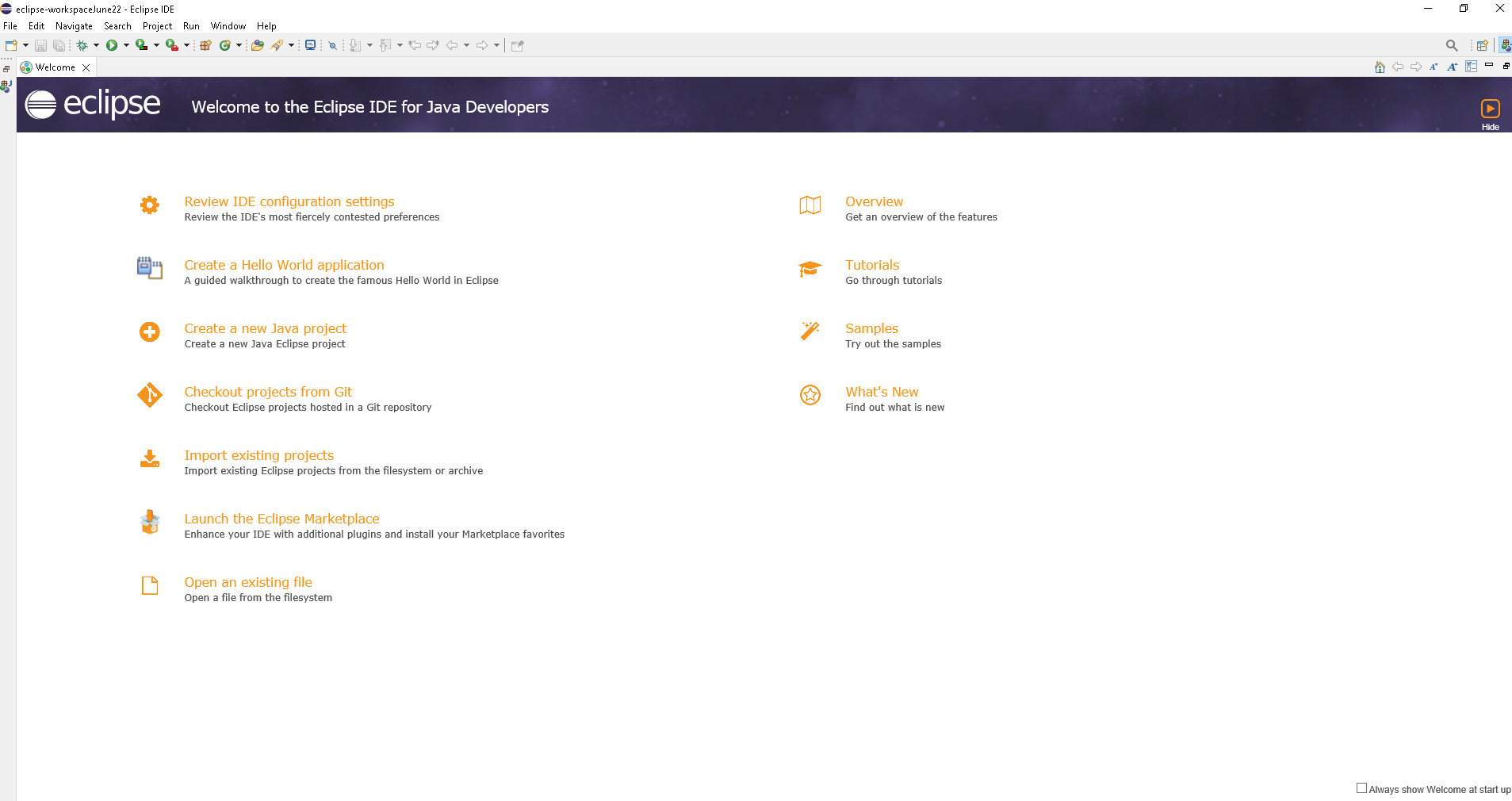1512x801 pixels.
Task: Open the Back history dropdown arrow
Action: click(x=466, y=45)
